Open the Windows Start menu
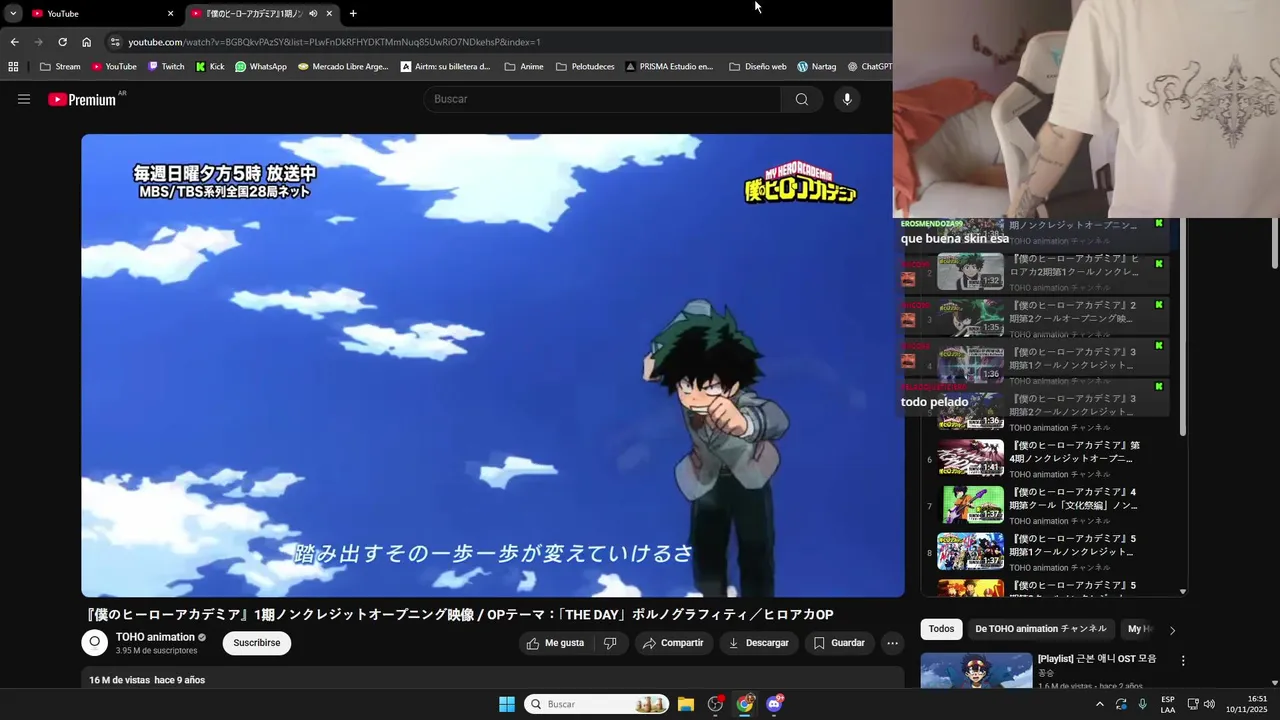This screenshot has width=1280, height=720. (507, 704)
